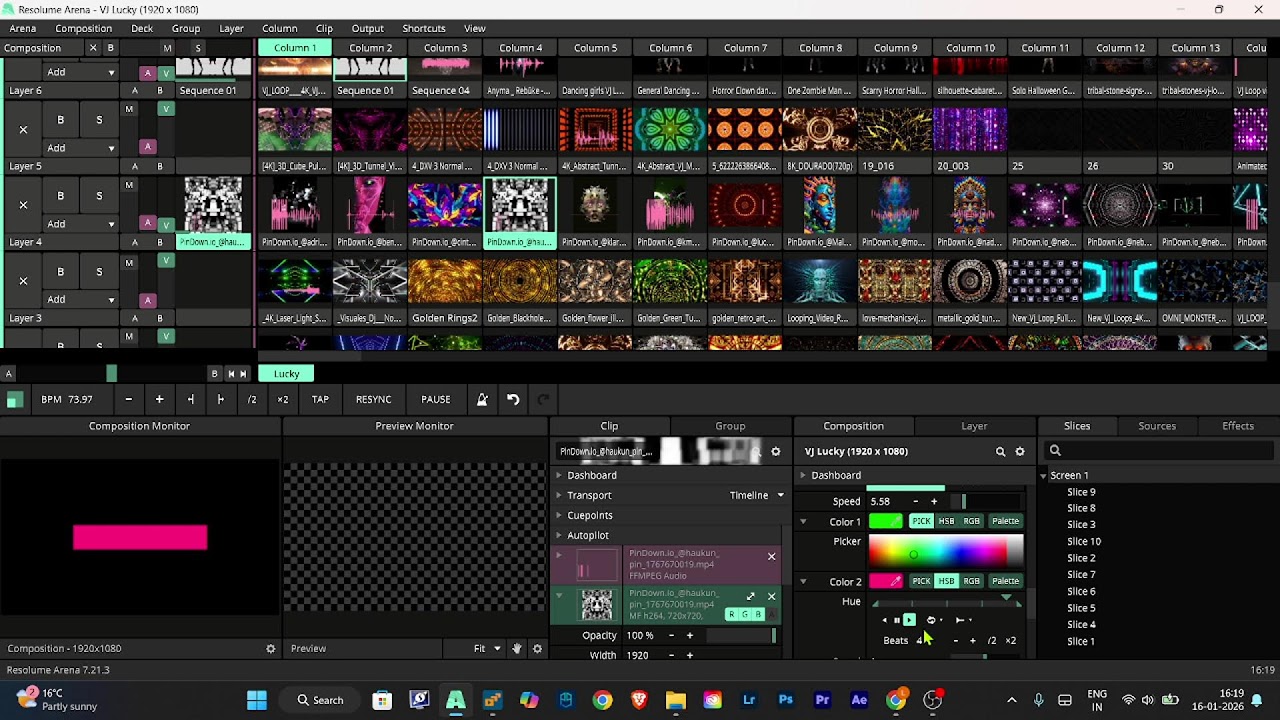Click the eyedropper on Color 2 swatch

point(896,581)
